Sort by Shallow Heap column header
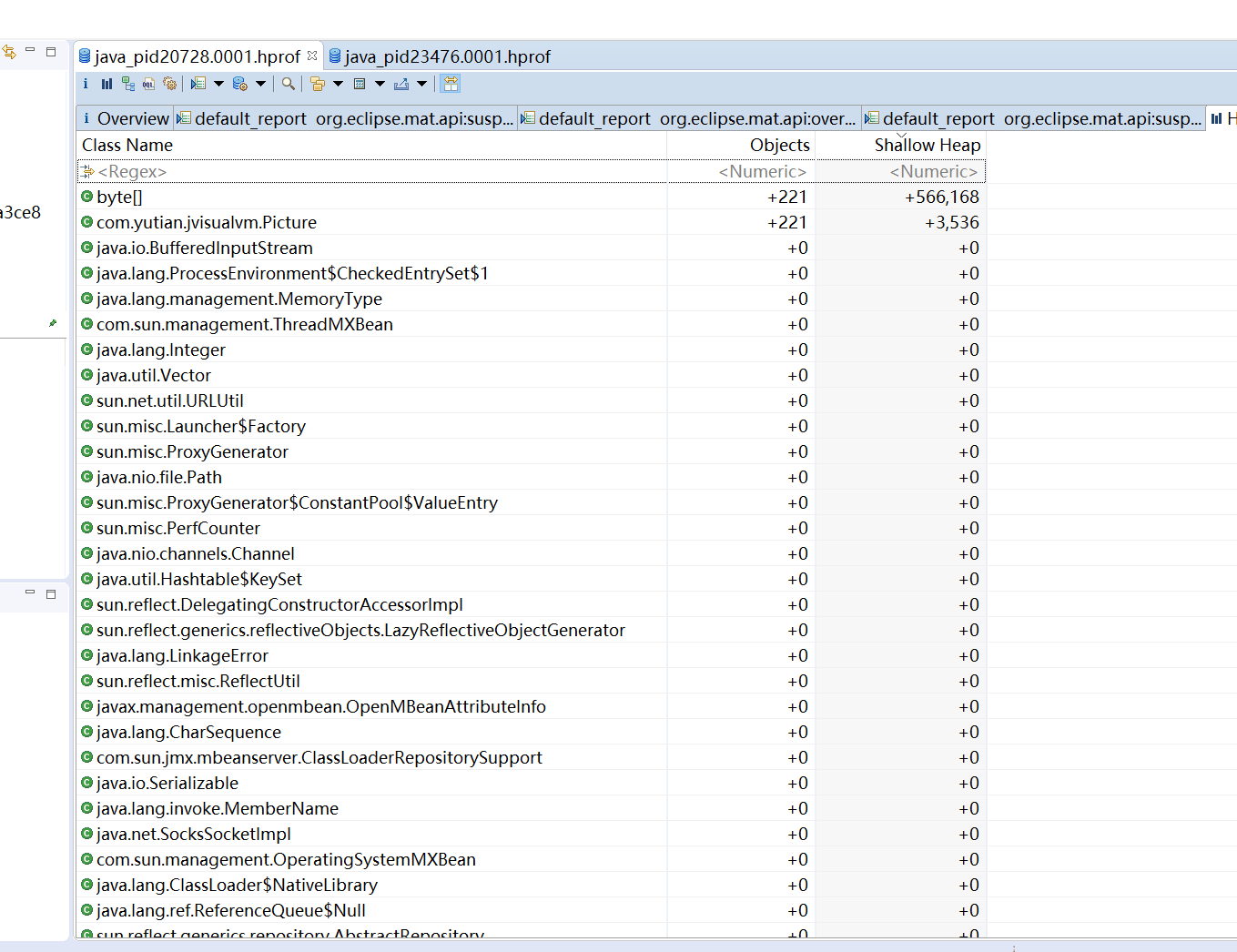 click(x=927, y=145)
